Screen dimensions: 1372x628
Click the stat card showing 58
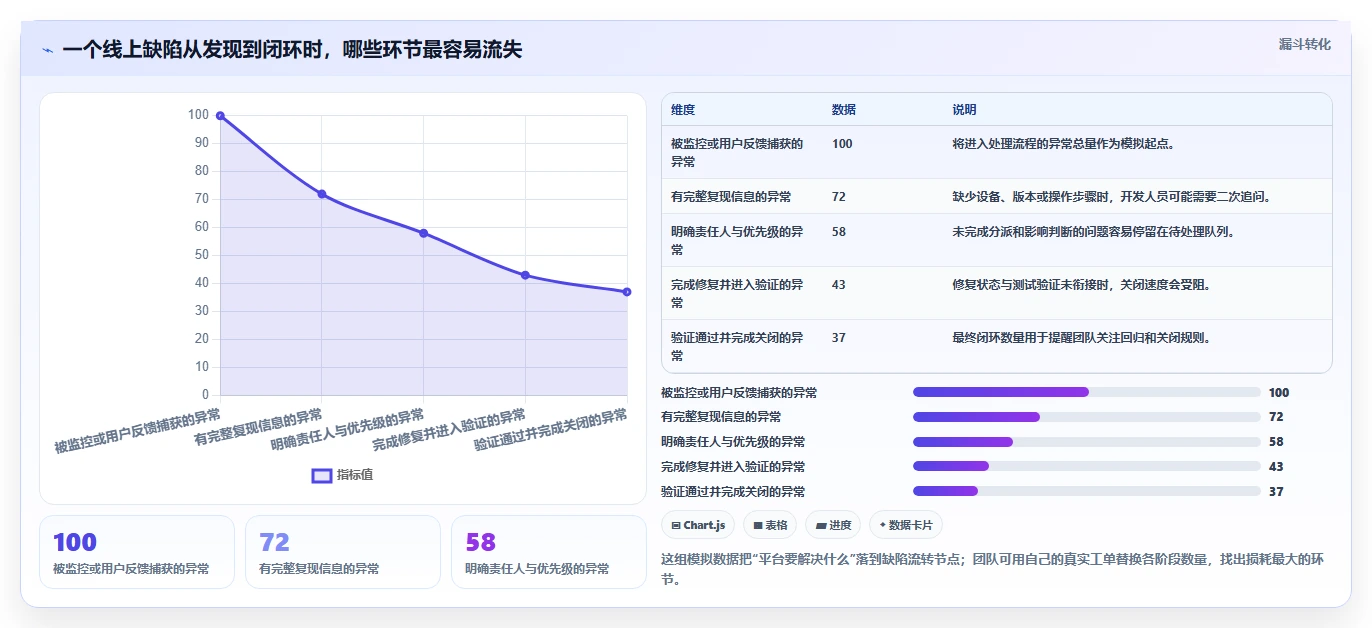tap(549, 552)
